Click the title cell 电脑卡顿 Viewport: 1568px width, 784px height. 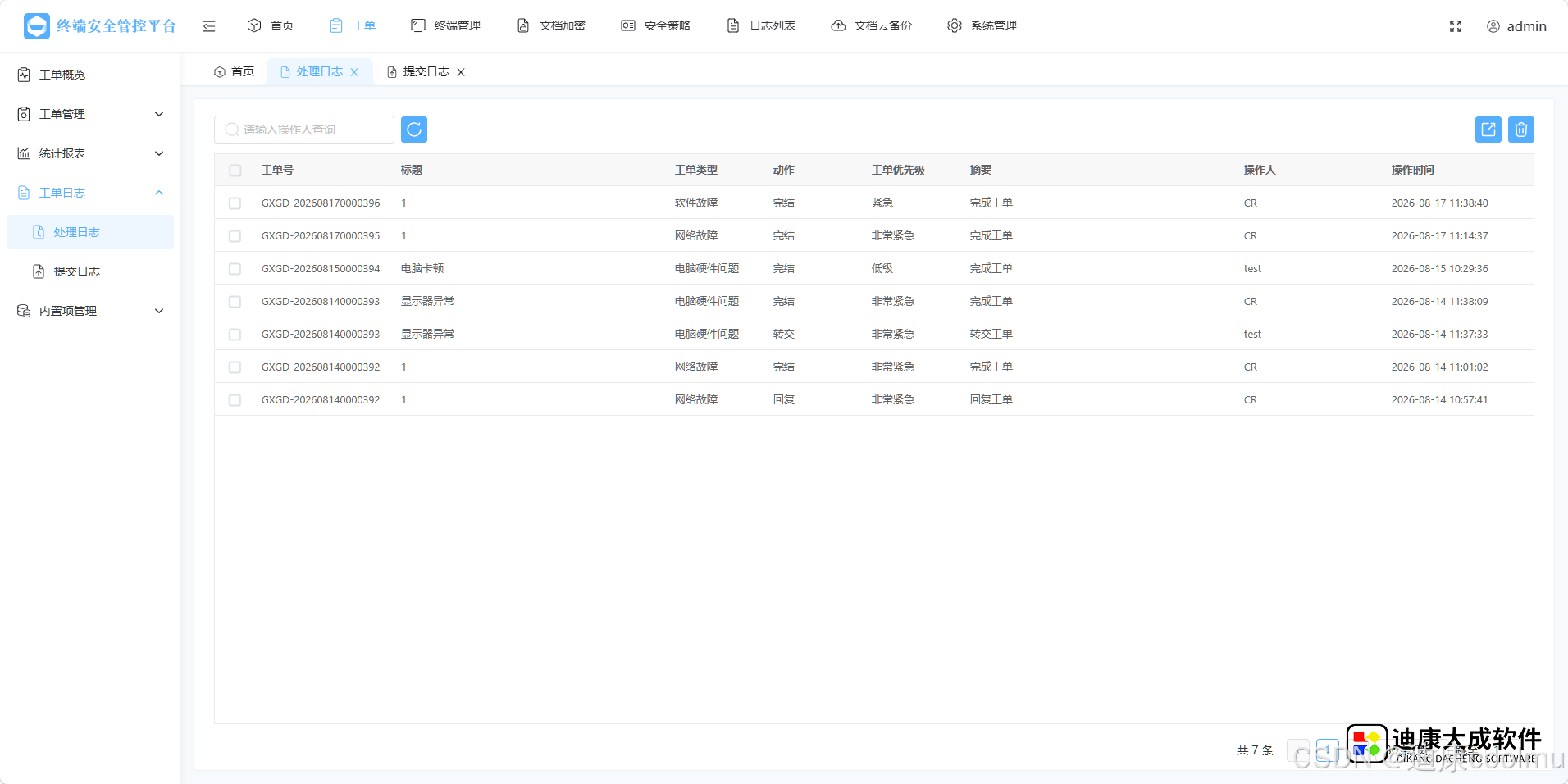coord(422,268)
